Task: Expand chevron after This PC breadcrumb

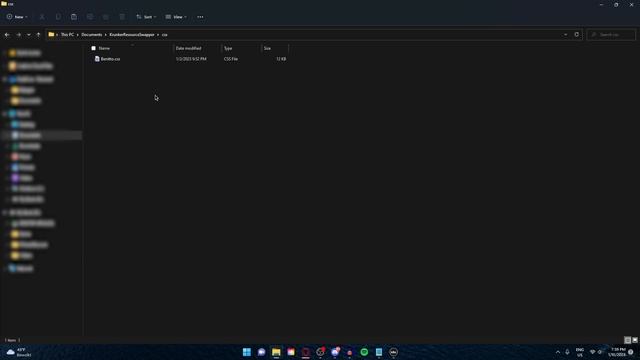Action: 78,35
